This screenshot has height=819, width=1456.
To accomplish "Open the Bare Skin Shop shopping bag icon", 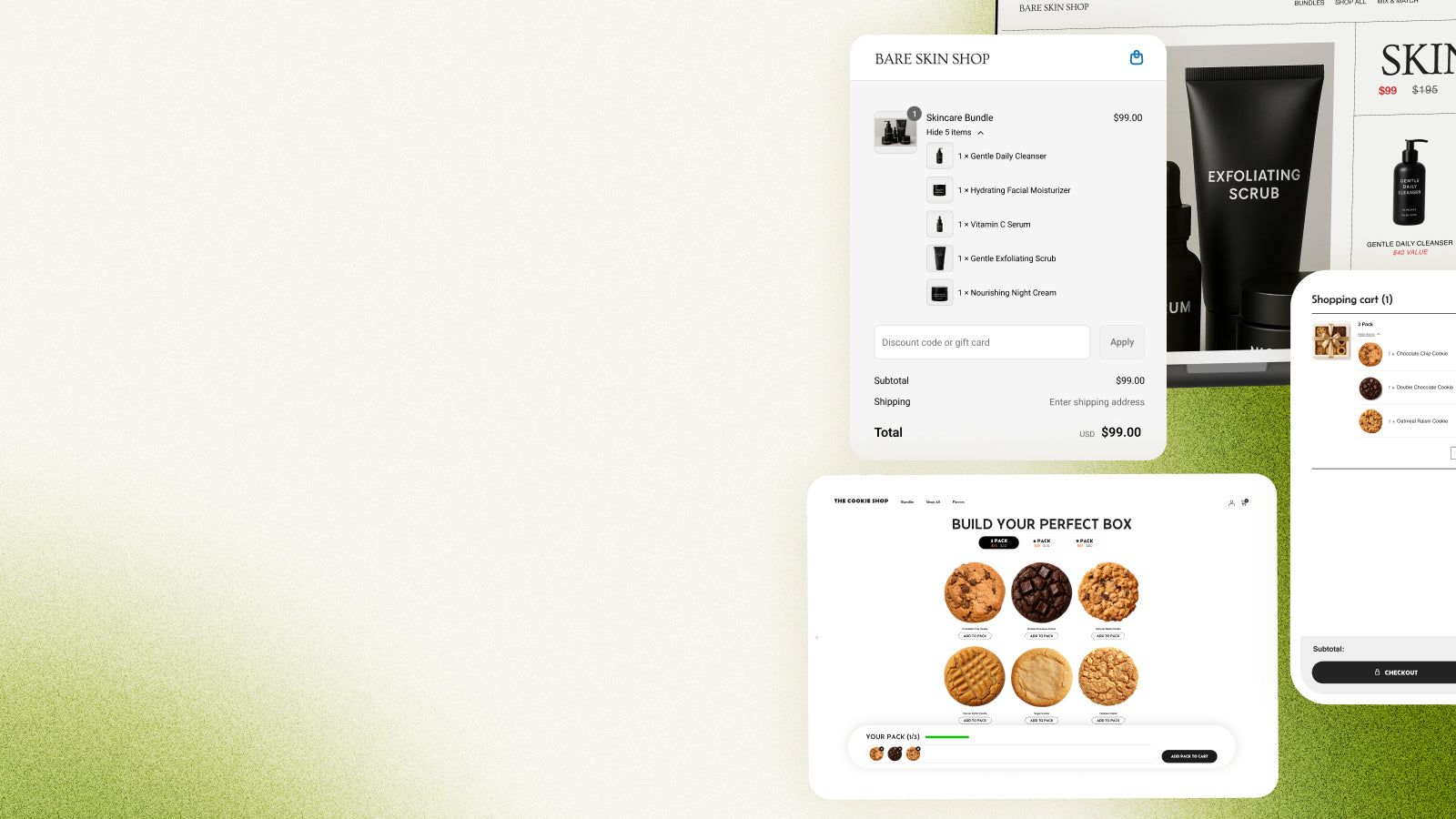I will (x=1136, y=58).
